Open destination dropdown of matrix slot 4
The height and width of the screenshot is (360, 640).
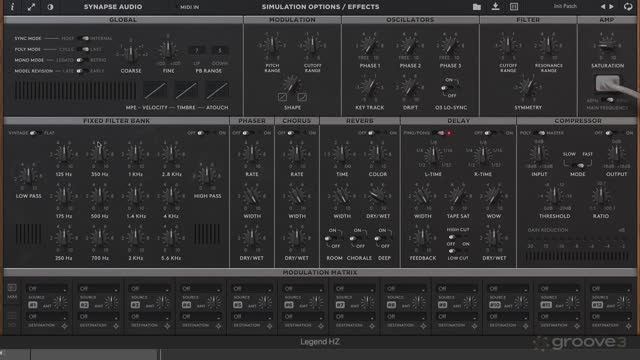click(x=200, y=316)
